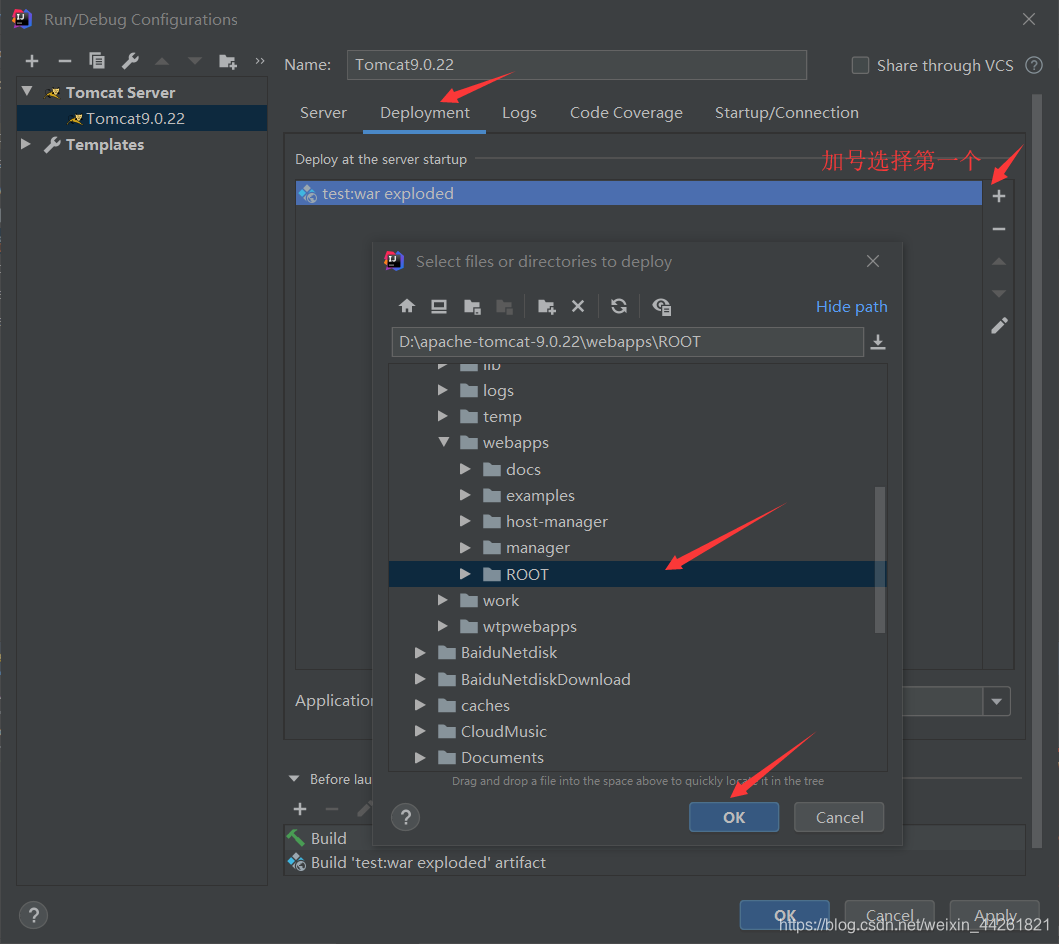The image size is (1059, 944).
Task: Collapse Before launch section triangle
Action: click(294, 779)
